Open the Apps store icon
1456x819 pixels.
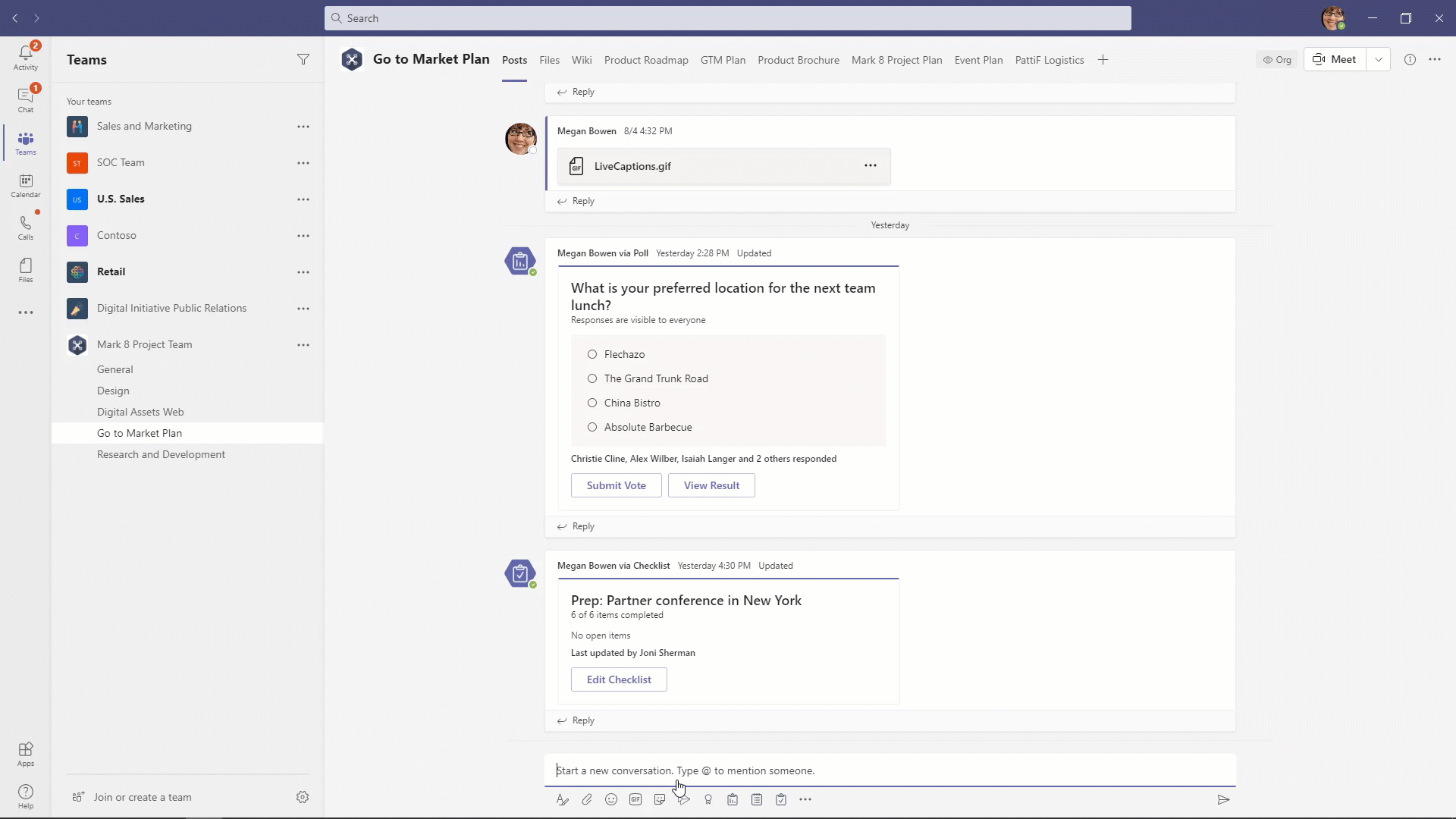click(x=25, y=754)
